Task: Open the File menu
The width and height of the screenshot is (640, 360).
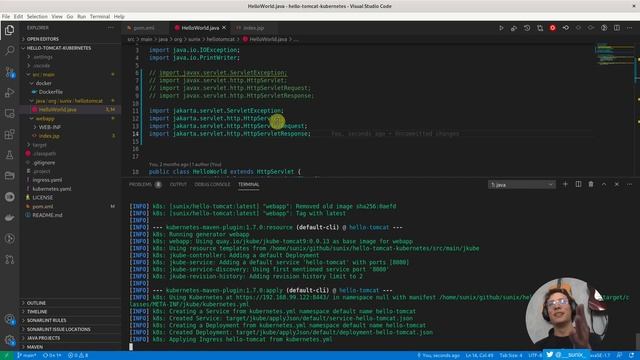Action: click(x=6, y=16)
